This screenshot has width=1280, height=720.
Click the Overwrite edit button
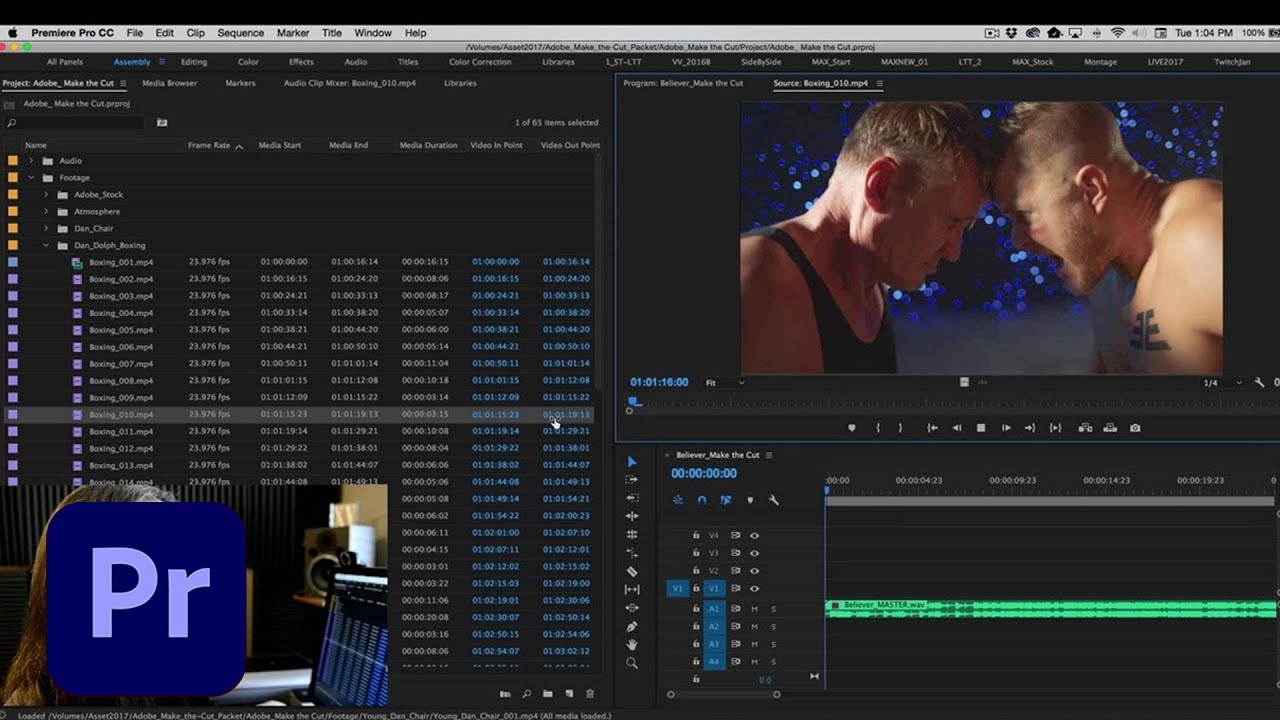point(1110,428)
